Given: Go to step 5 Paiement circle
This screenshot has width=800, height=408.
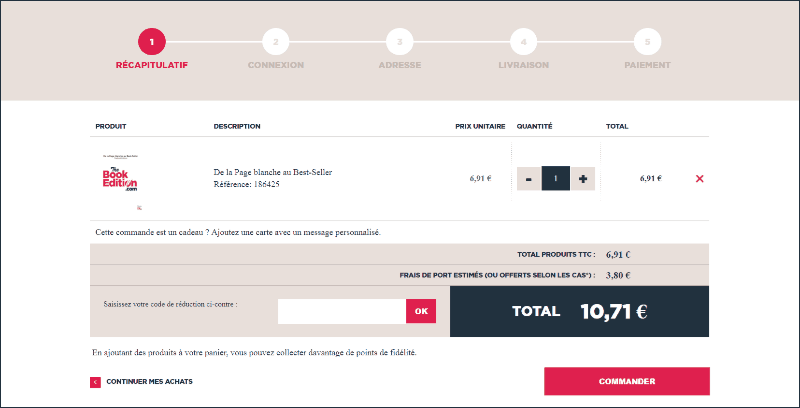Looking at the screenshot, I should (x=647, y=41).
